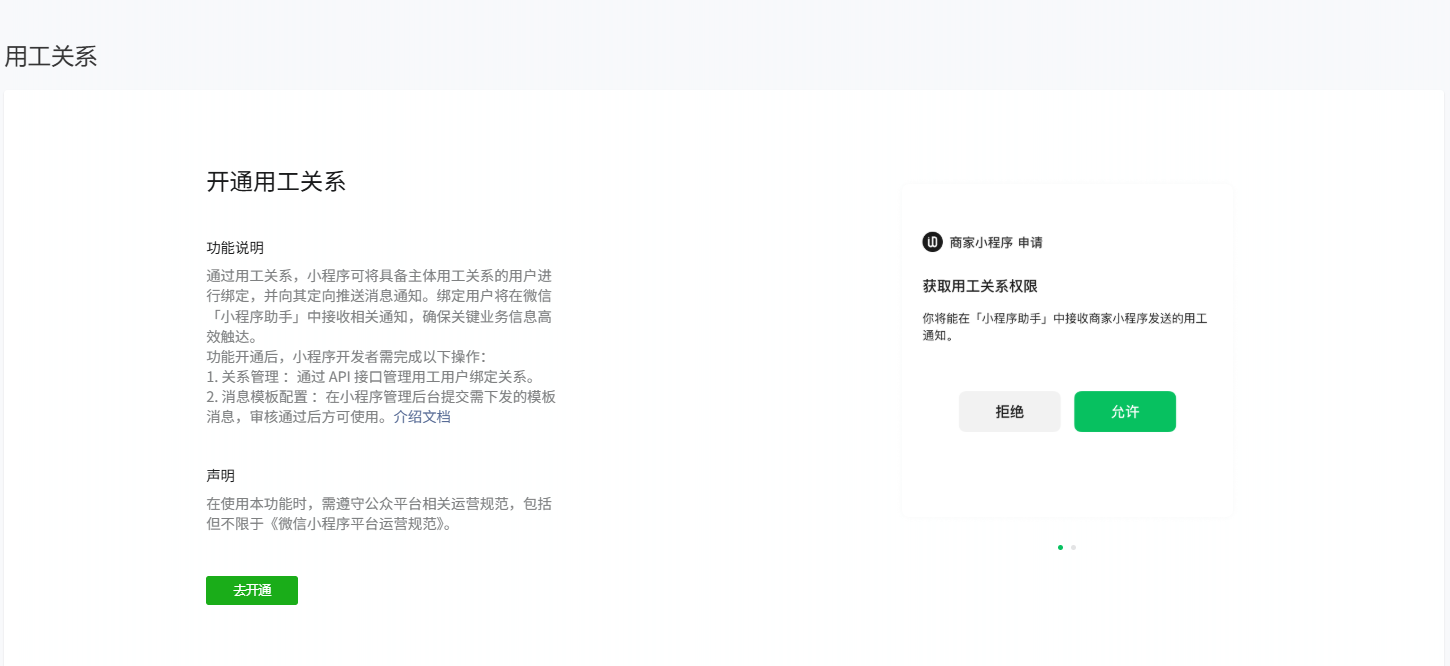Click the 获取用工关系权限 heading in preview
The image size is (1450, 666).
coord(980,286)
